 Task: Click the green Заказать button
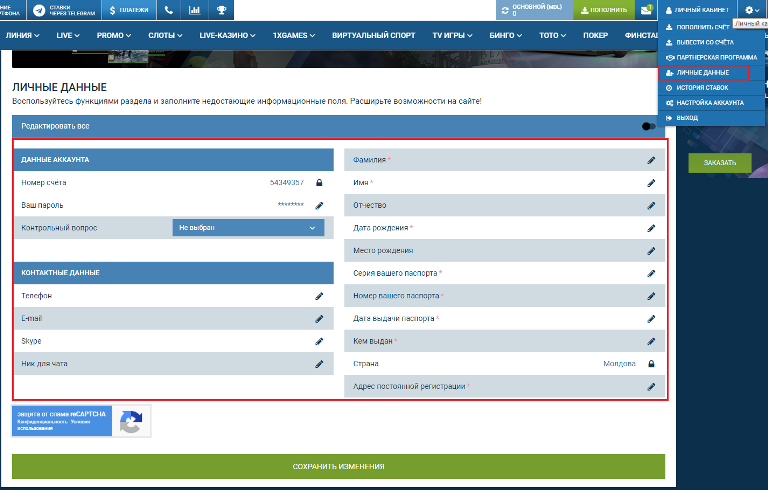click(720, 163)
